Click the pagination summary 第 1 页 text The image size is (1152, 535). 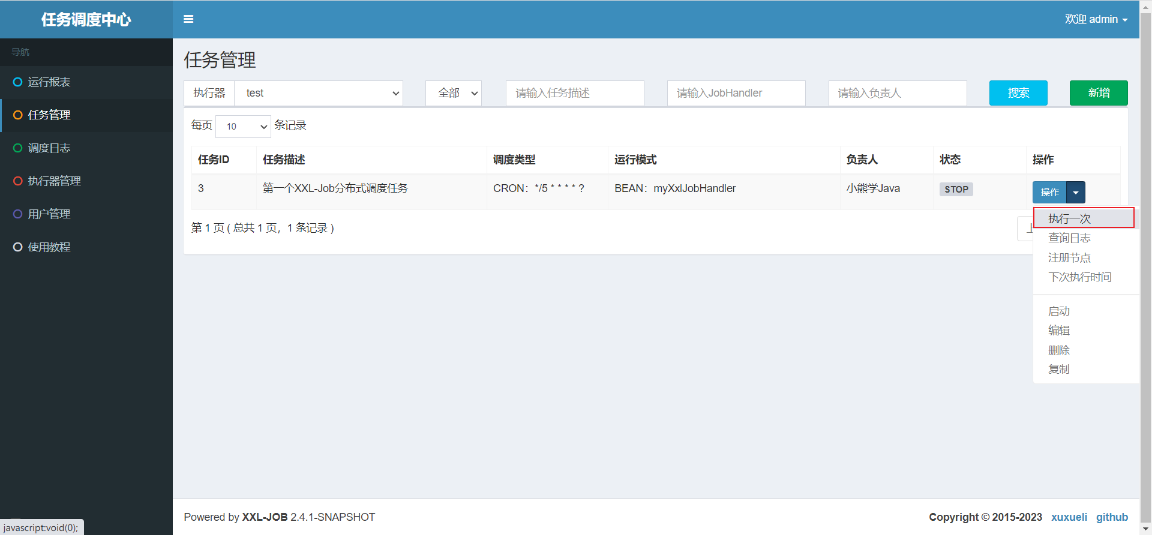point(263,228)
